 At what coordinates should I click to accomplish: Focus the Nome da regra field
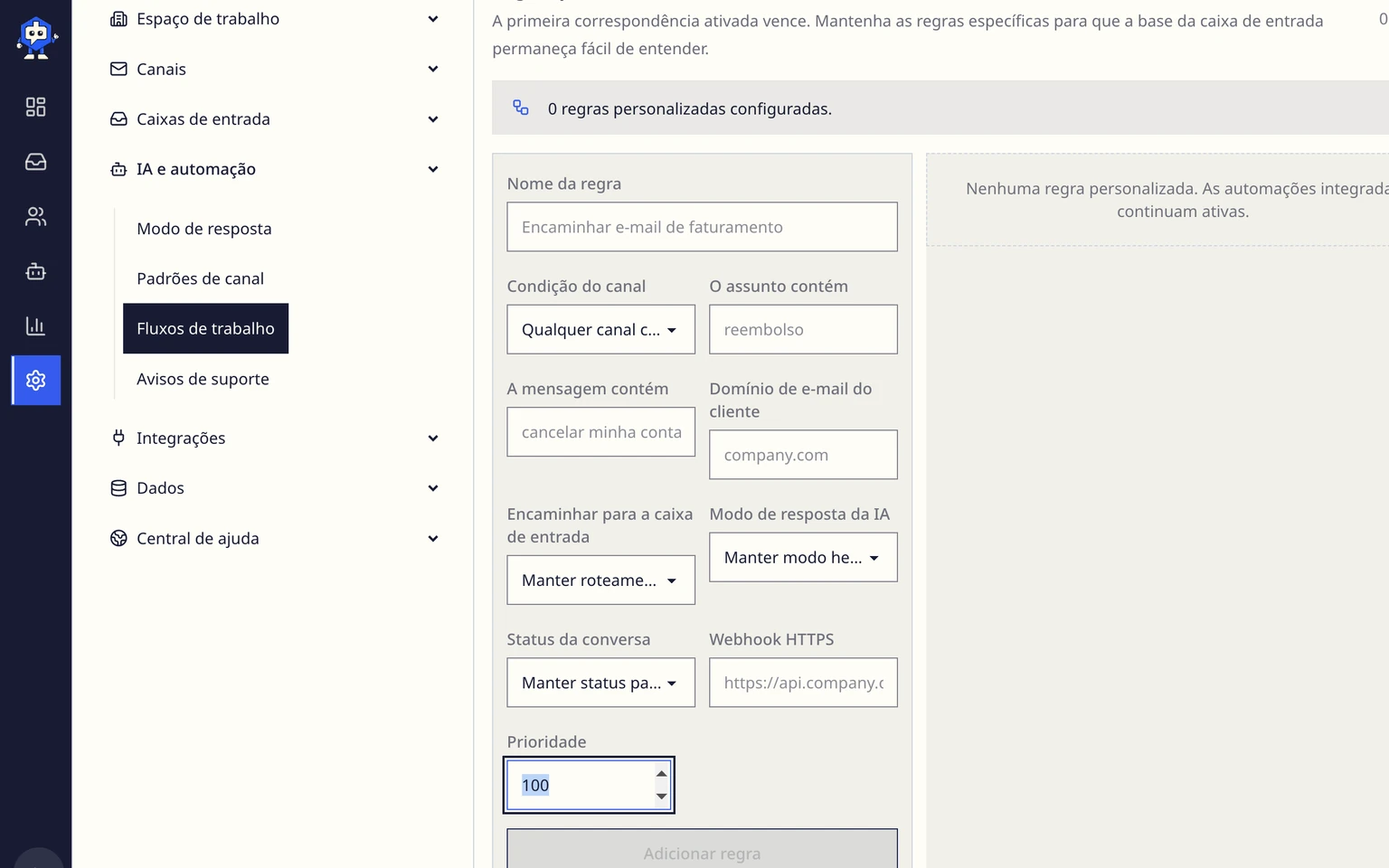click(x=702, y=227)
